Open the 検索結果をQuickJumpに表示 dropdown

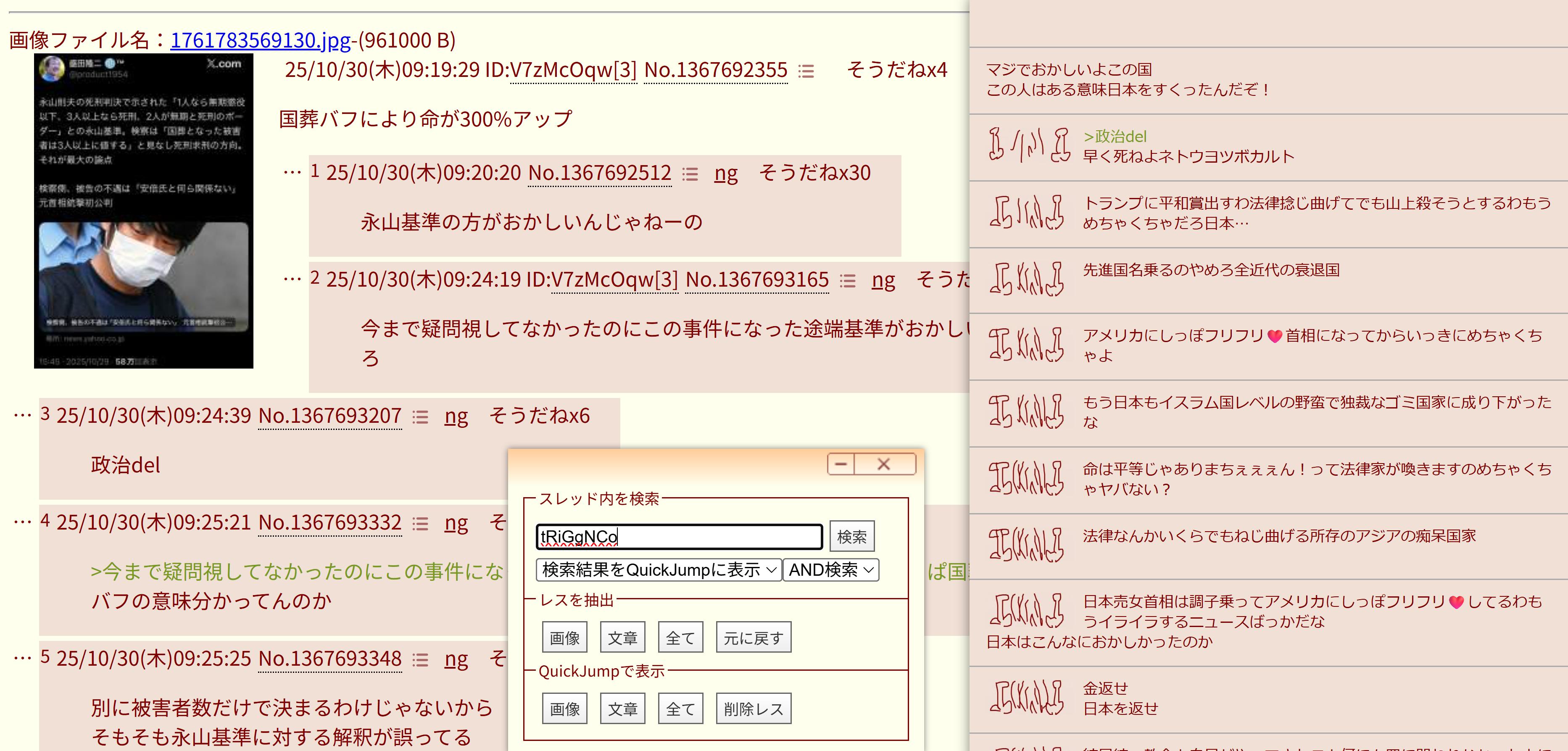(659, 570)
